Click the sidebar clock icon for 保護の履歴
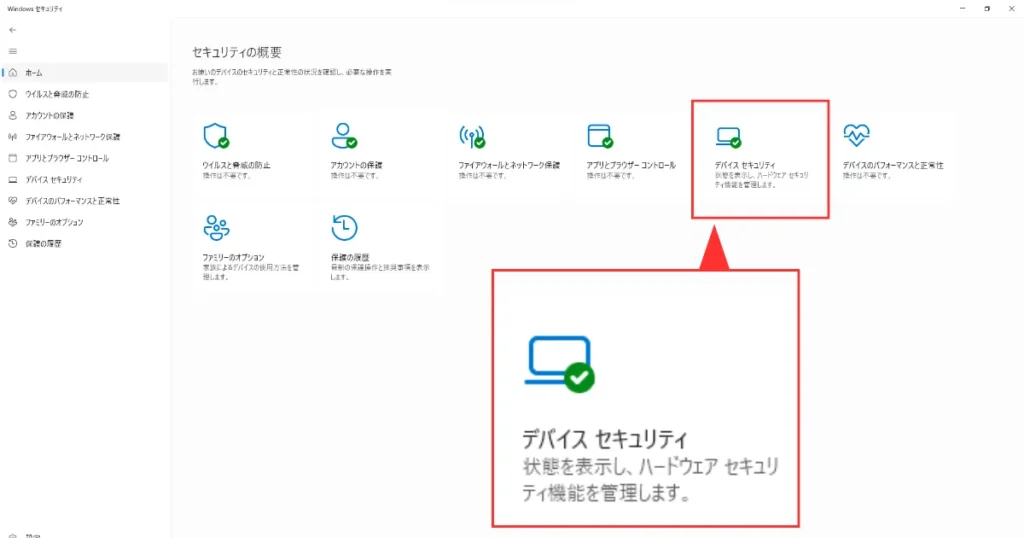Viewport: 1024px width, 538px height. pyautogui.click(x=12, y=244)
